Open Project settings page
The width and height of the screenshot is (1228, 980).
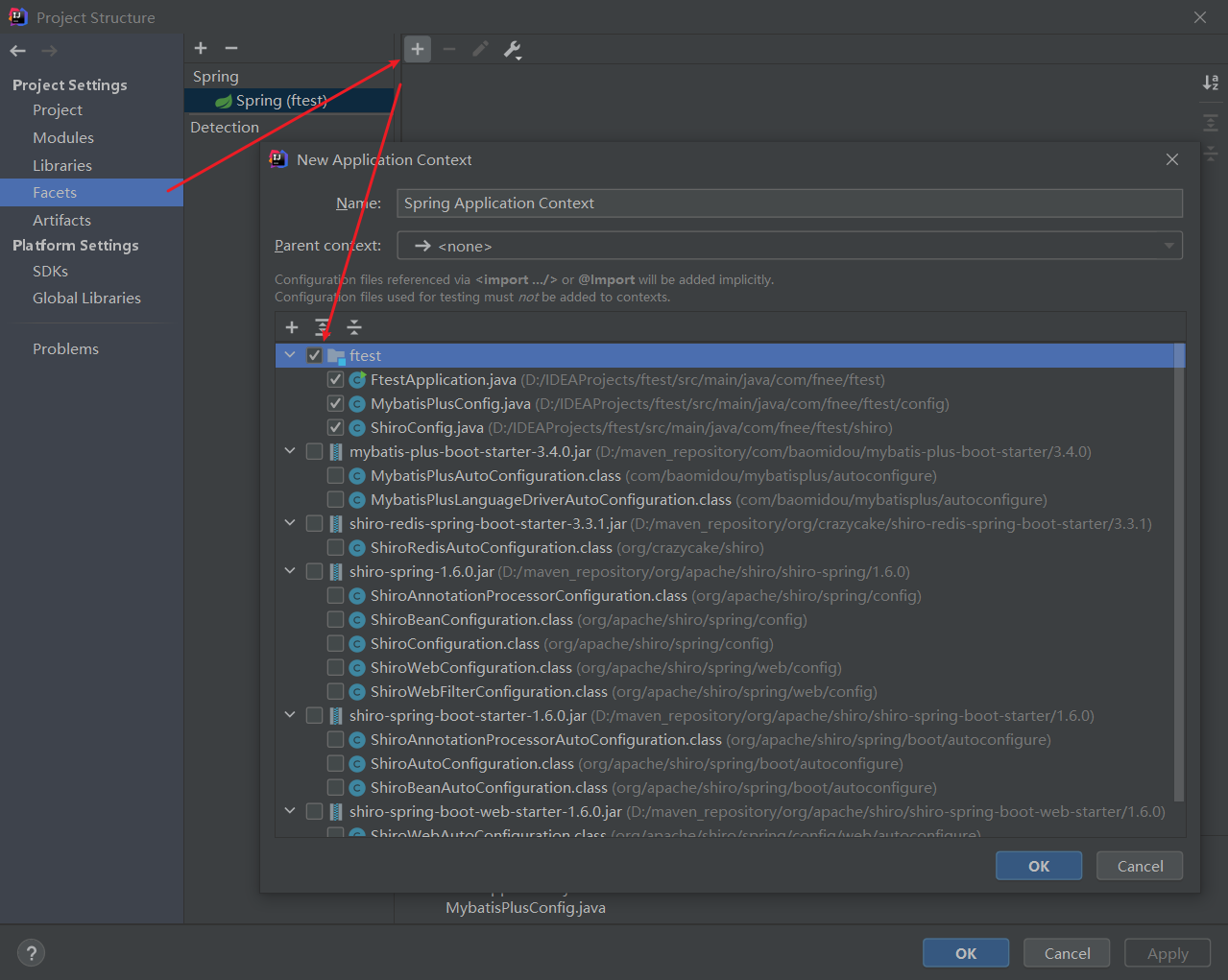point(58,110)
